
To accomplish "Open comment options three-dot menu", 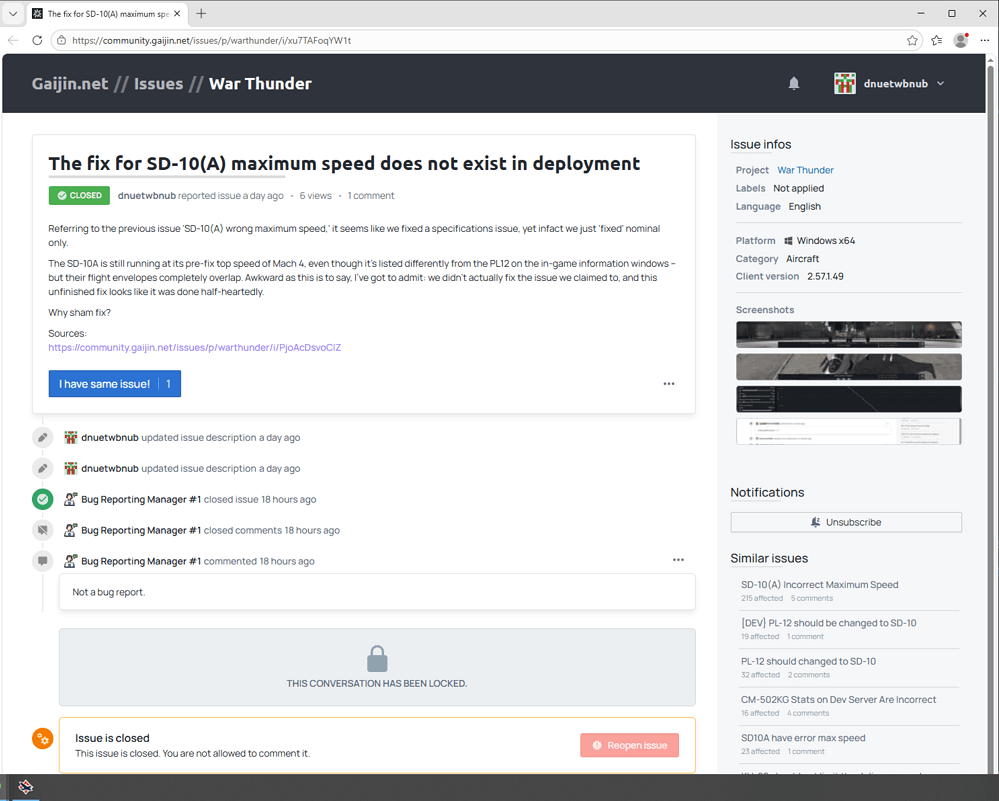I will (678, 559).
